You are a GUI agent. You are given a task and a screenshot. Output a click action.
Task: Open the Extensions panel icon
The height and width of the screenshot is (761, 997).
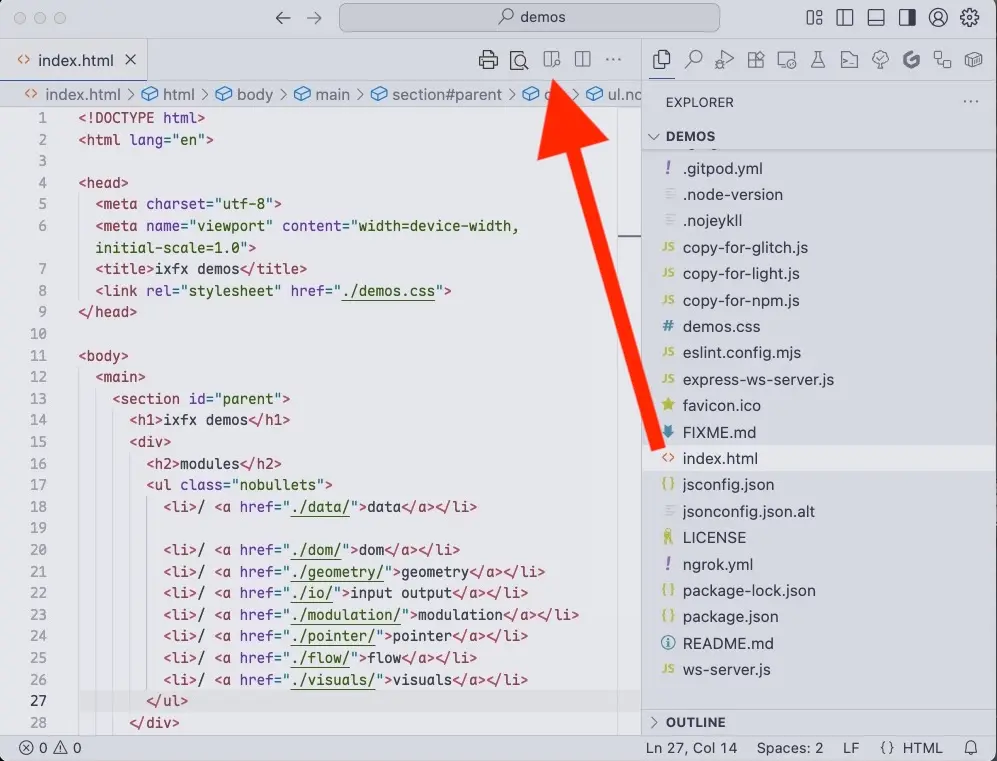click(756, 60)
